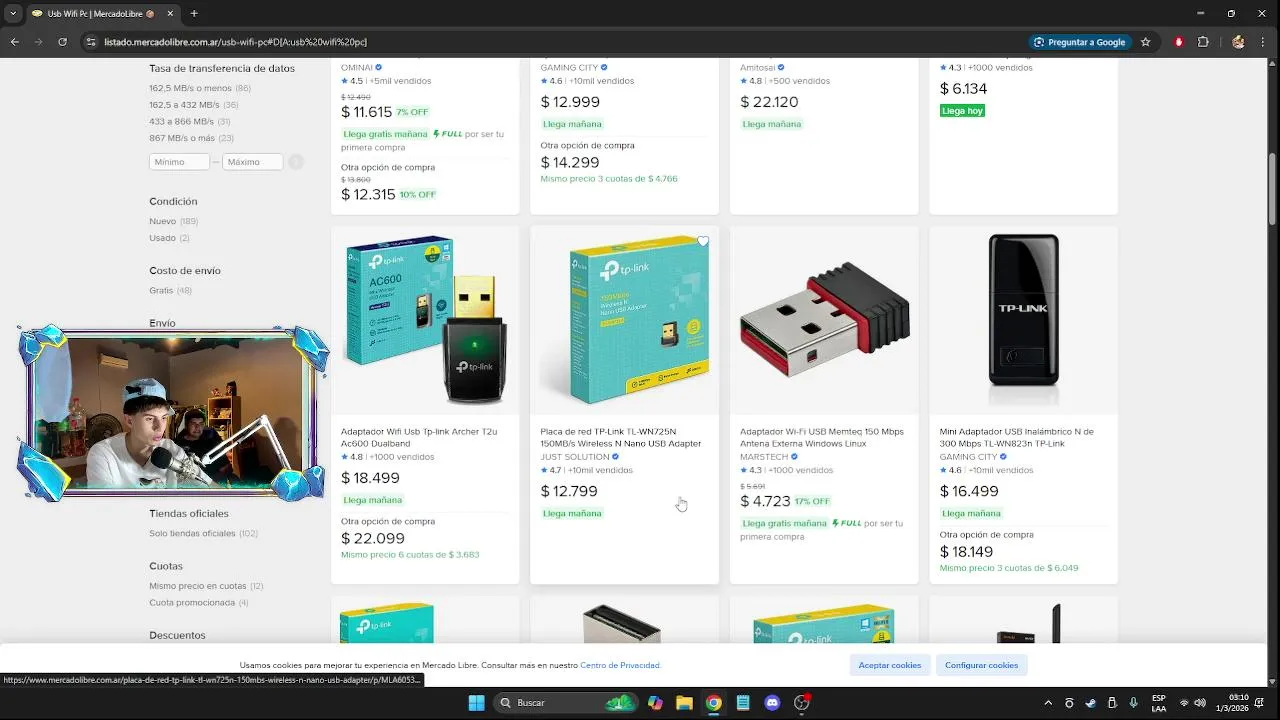Open the Windows Start menu
Viewport: 1280px width, 720px height.
(476, 703)
